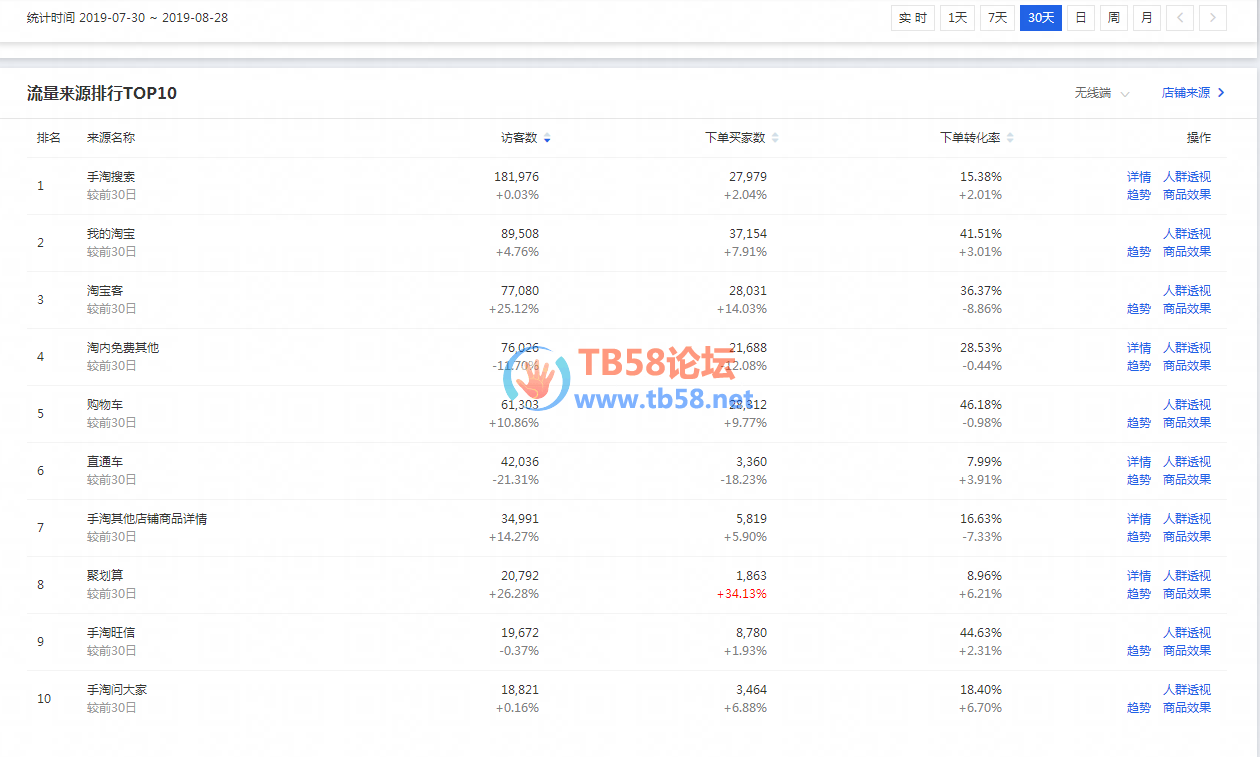The image size is (1260, 757).
Task: View 趋势 for 直通车
Action: pos(1139,480)
